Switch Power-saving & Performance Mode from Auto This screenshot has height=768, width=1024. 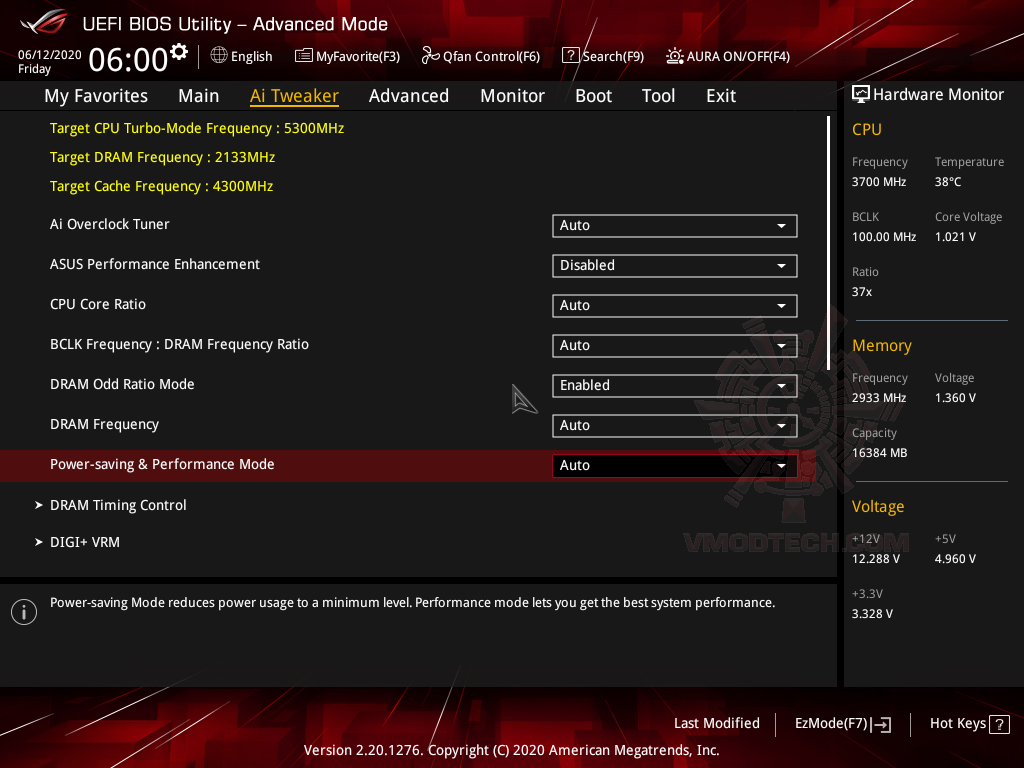coord(674,465)
